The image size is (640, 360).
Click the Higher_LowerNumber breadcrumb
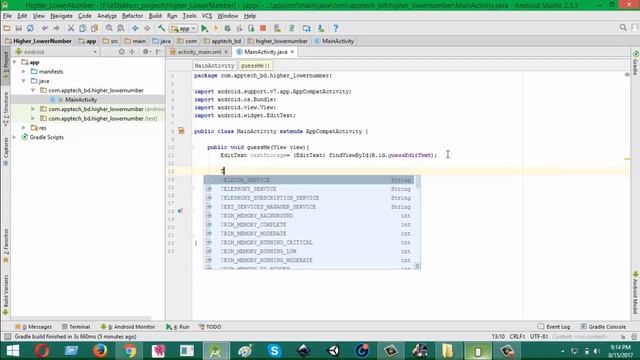(38, 41)
